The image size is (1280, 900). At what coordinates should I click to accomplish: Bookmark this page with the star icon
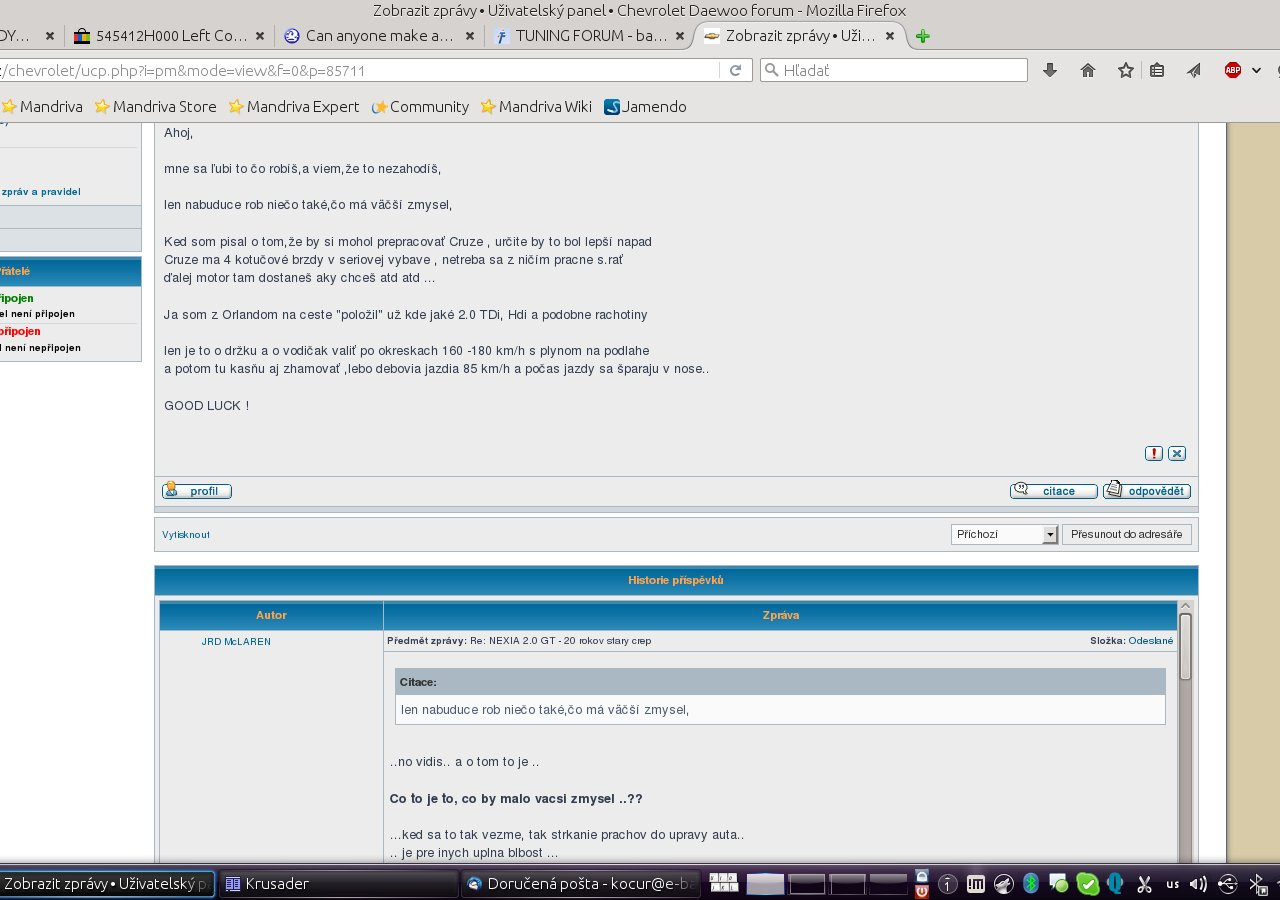(x=1126, y=70)
